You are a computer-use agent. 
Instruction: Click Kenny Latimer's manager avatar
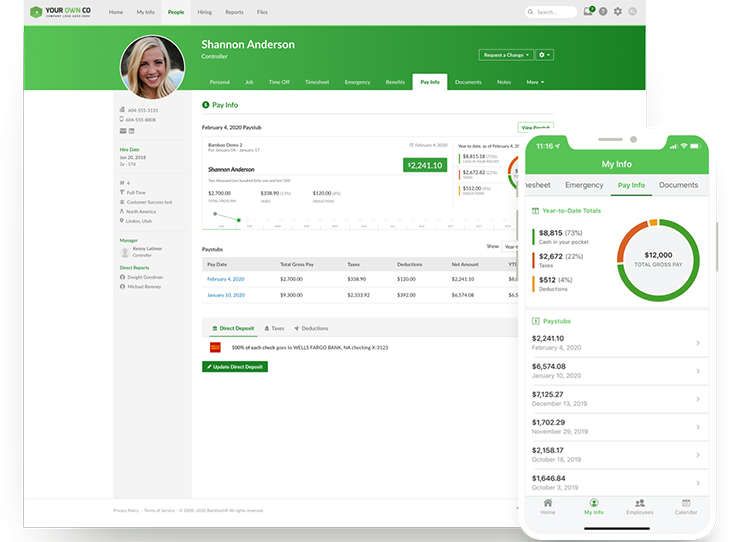125,252
